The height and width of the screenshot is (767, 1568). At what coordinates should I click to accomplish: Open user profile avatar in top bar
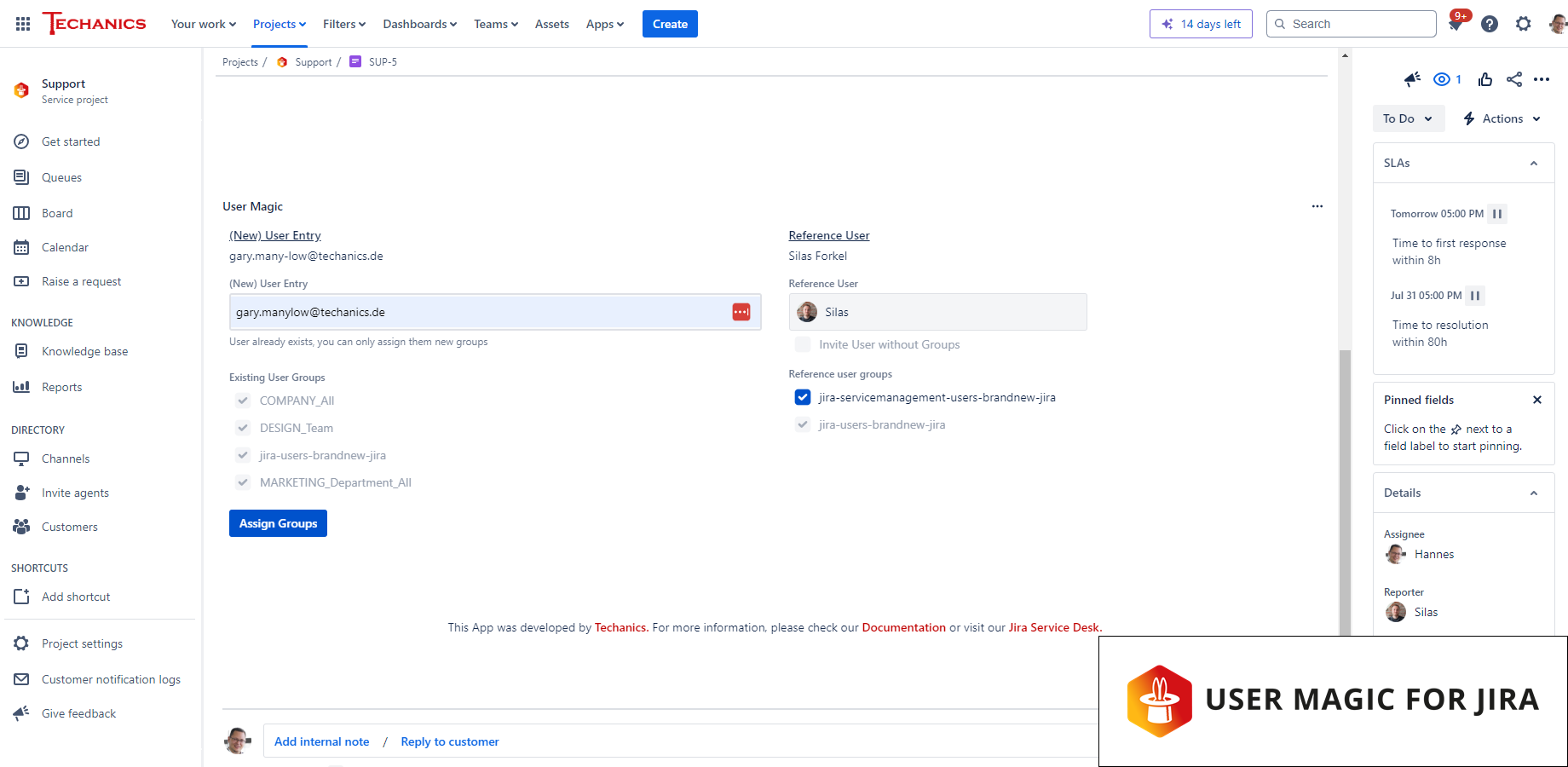click(x=1558, y=24)
